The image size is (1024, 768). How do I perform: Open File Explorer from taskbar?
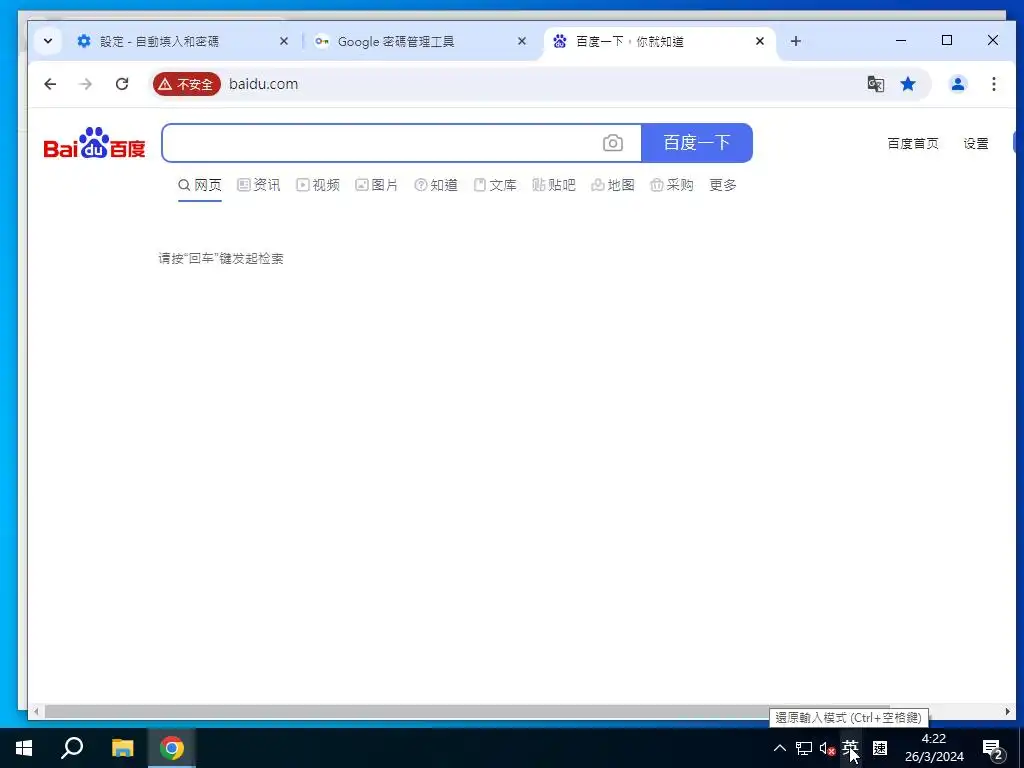click(x=122, y=748)
